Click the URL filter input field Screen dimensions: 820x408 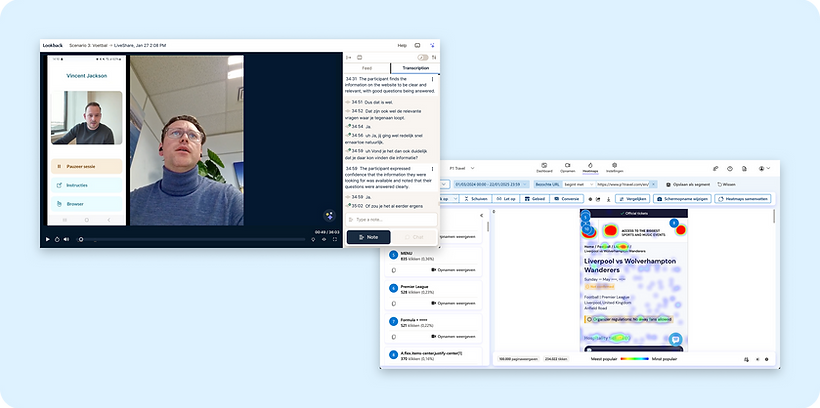point(623,184)
